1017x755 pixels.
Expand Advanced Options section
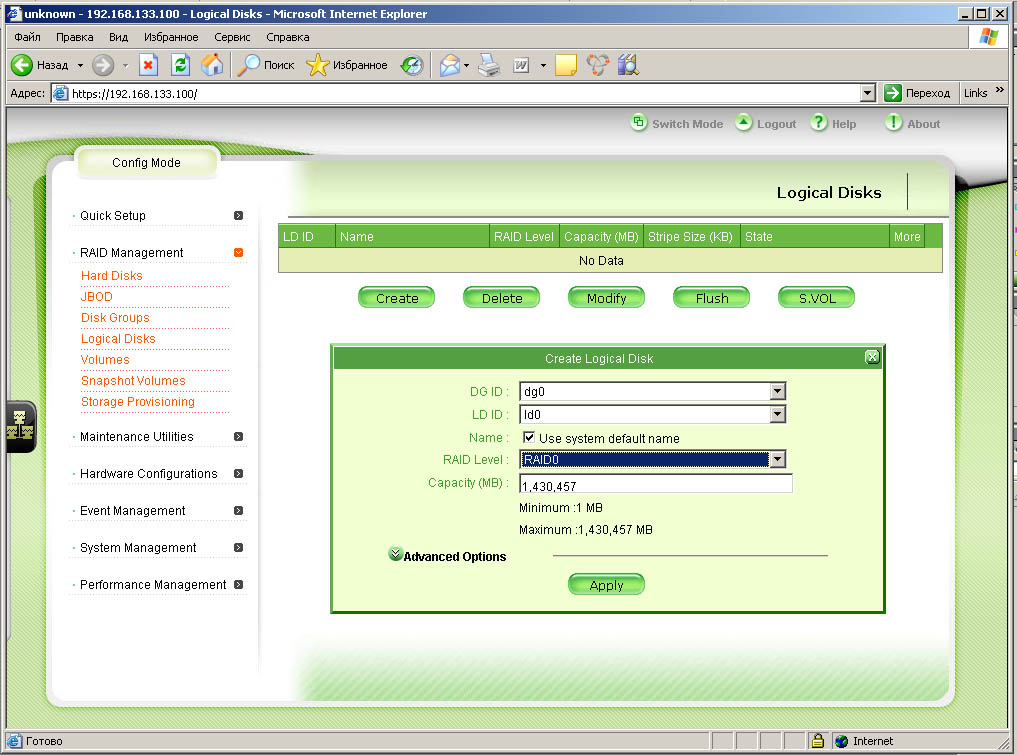(x=395, y=555)
